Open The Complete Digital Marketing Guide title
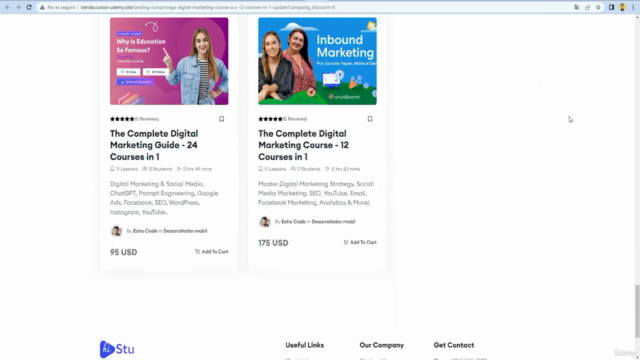Image resolution: width=640 pixels, height=360 pixels. click(x=154, y=145)
